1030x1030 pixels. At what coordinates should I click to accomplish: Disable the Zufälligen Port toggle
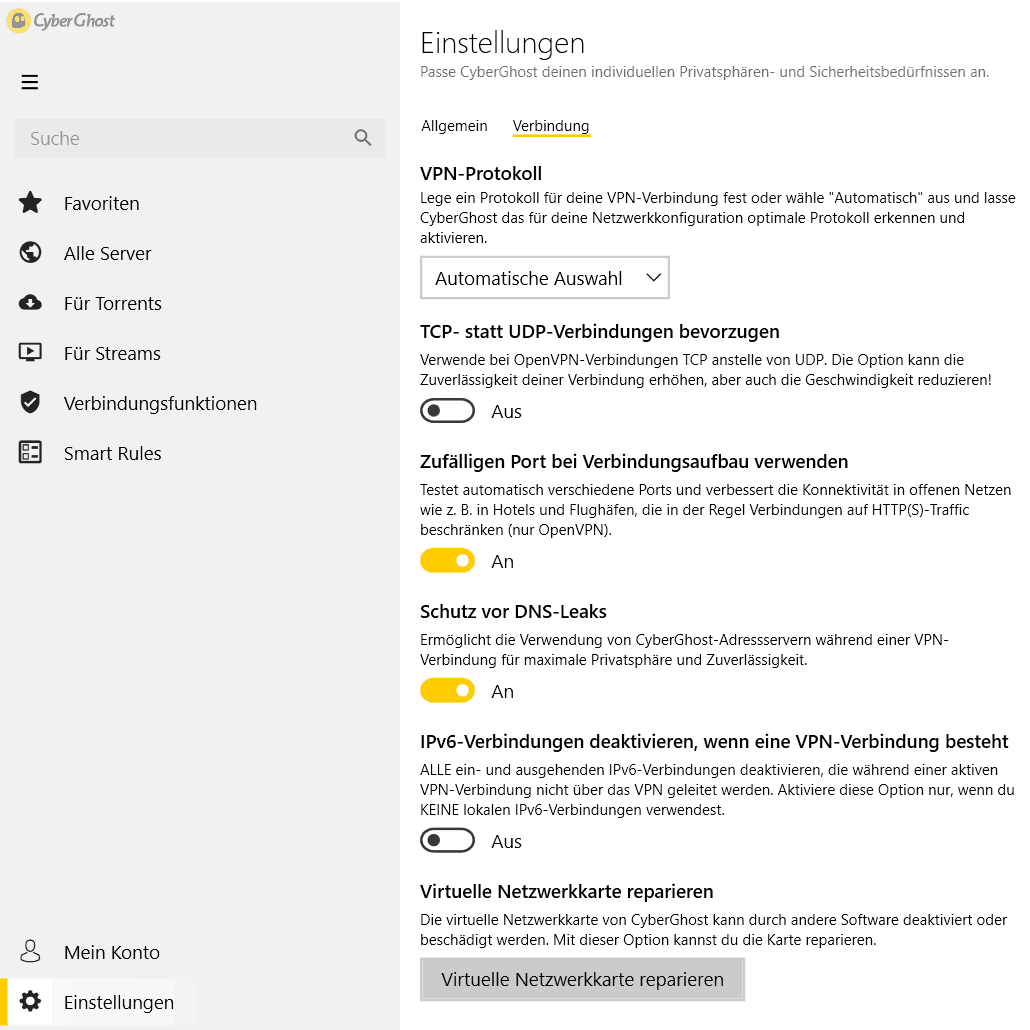(x=447, y=560)
